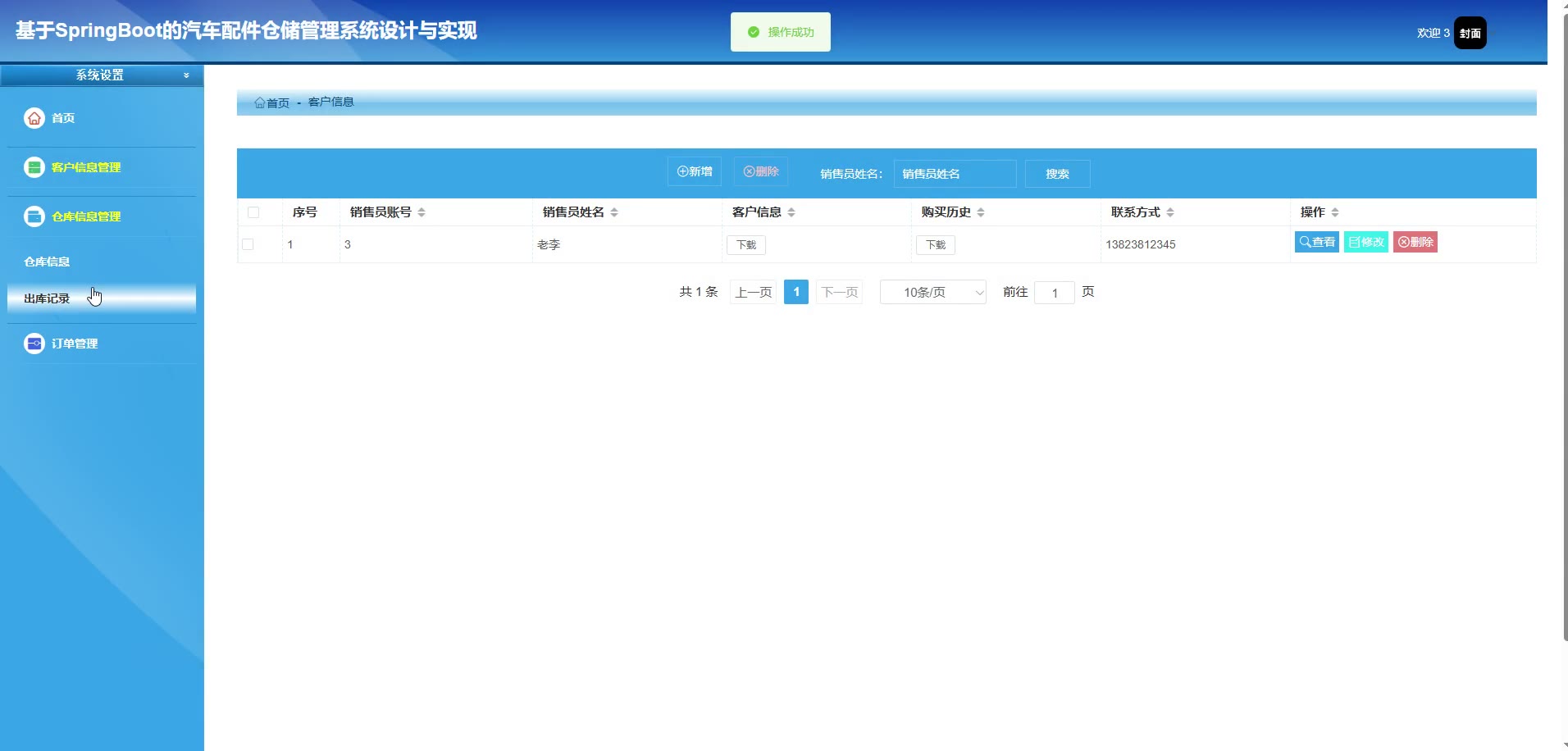The width and height of the screenshot is (1568, 751).
Task: Open the 出库记录 submenu item
Action: tap(47, 298)
